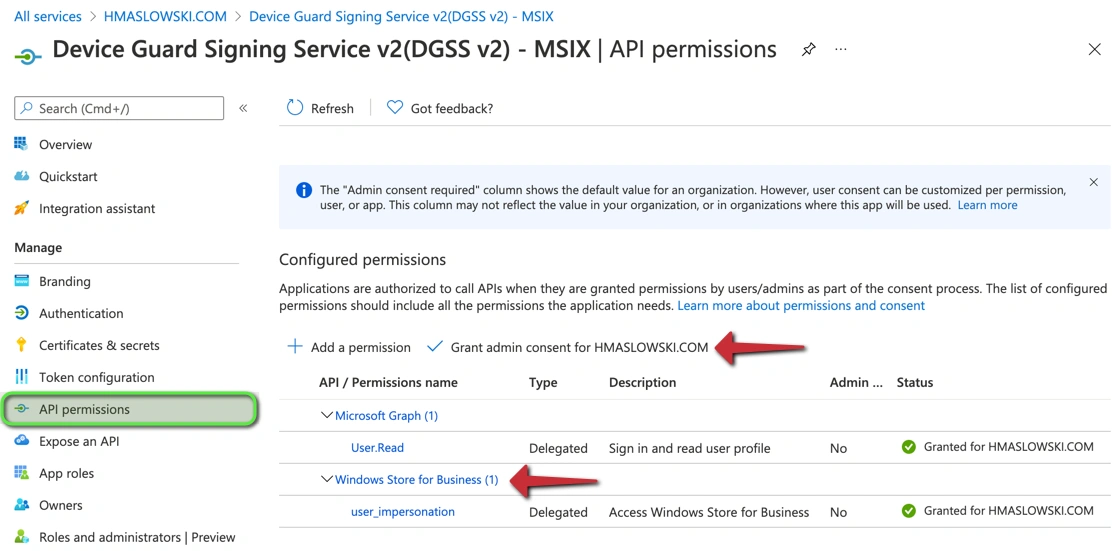Collapse the Microsoft Graph permissions group

coord(326,415)
